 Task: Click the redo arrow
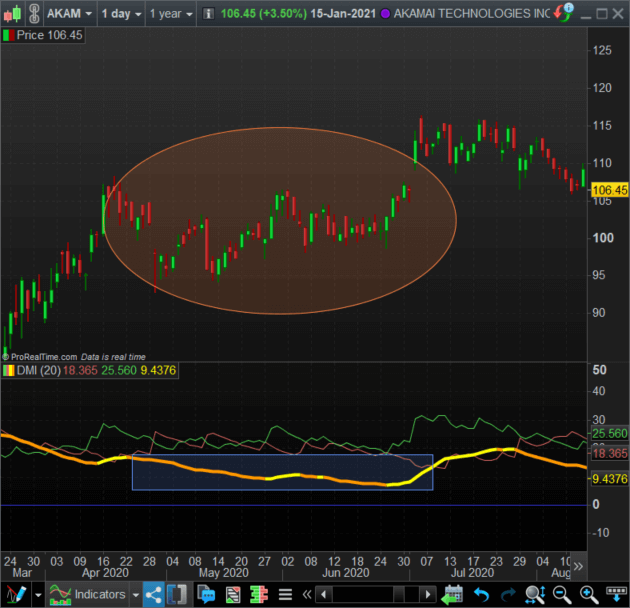point(508,594)
